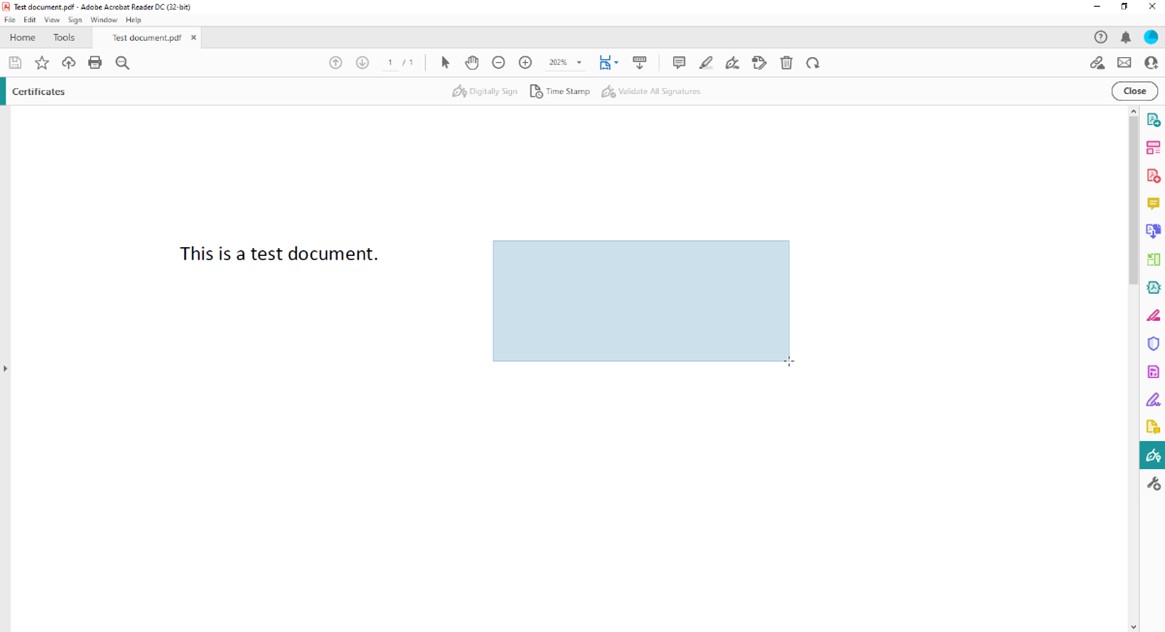
Task: Close the Certificates toolbar
Action: click(x=1134, y=90)
